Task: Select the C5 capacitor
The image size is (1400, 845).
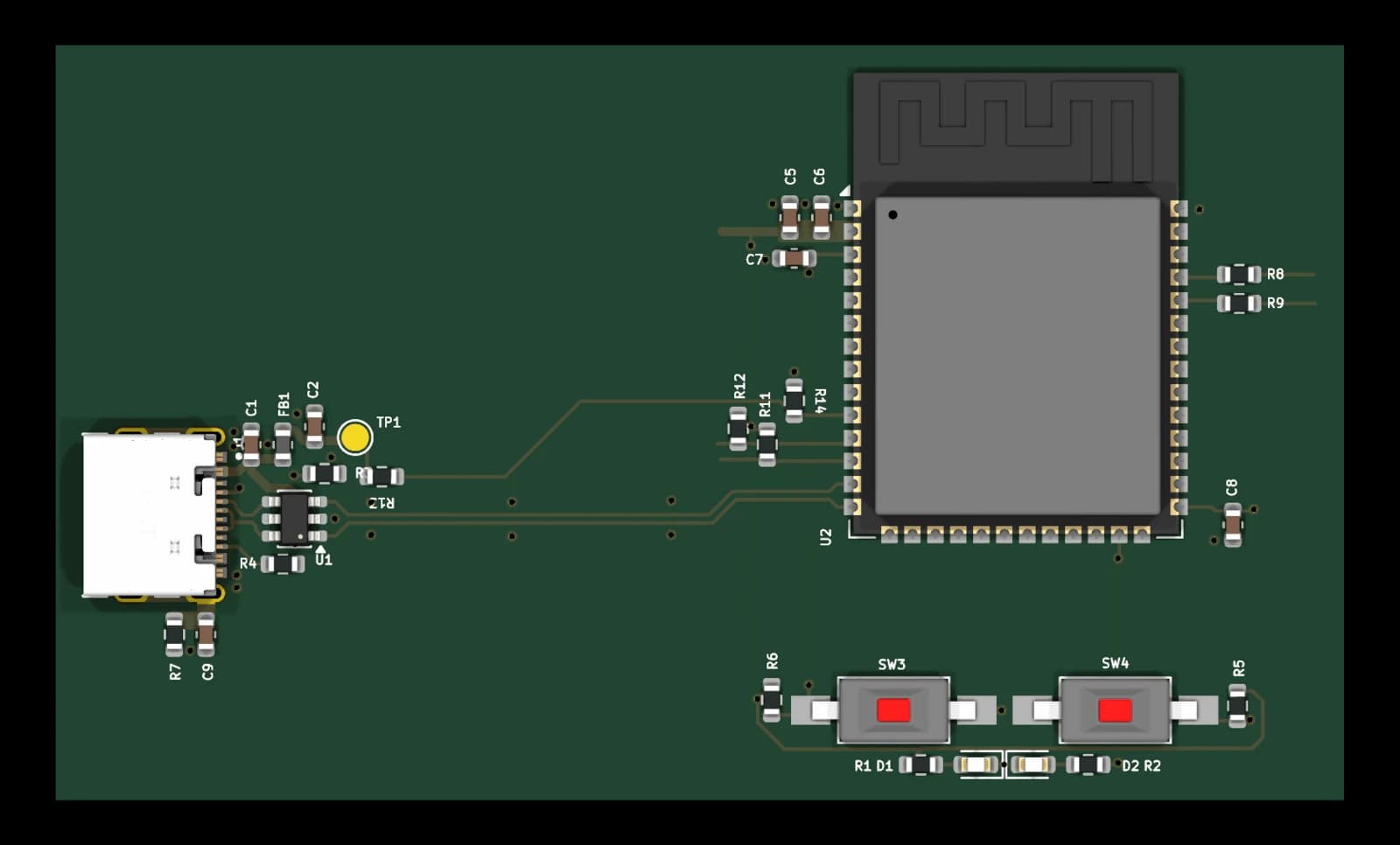Action: 789,218
